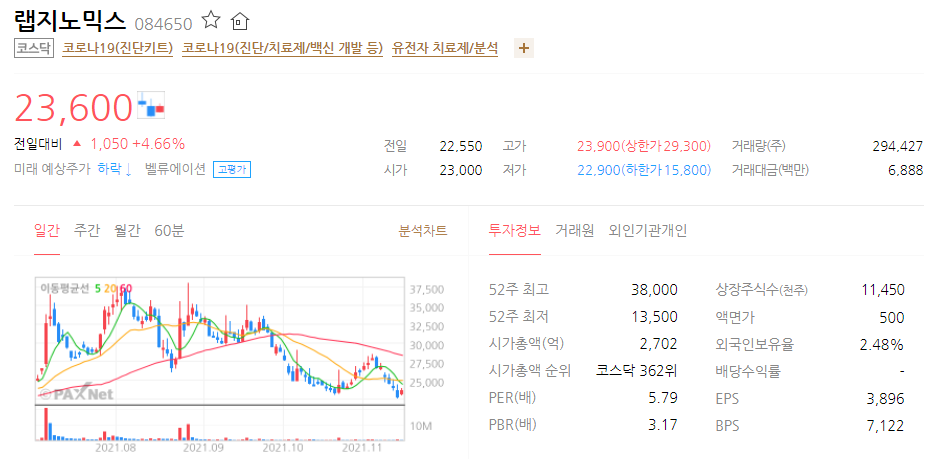Click the current price 23,600

pyautogui.click(x=73, y=107)
